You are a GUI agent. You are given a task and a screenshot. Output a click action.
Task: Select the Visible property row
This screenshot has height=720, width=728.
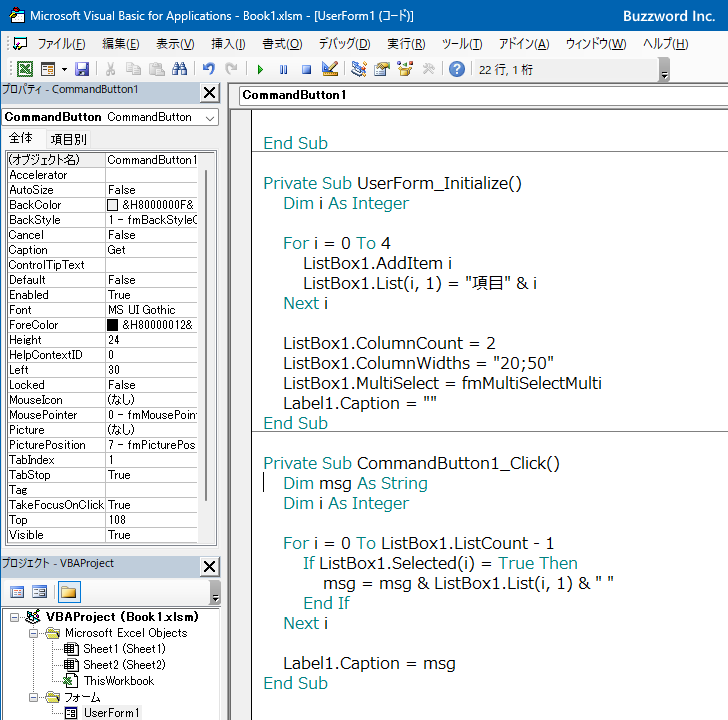coord(103,535)
